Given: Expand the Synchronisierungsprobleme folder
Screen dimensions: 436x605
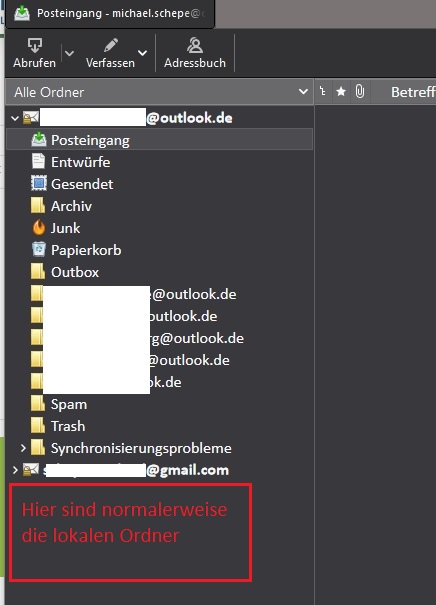Looking at the screenshot, I should [23, 448].
